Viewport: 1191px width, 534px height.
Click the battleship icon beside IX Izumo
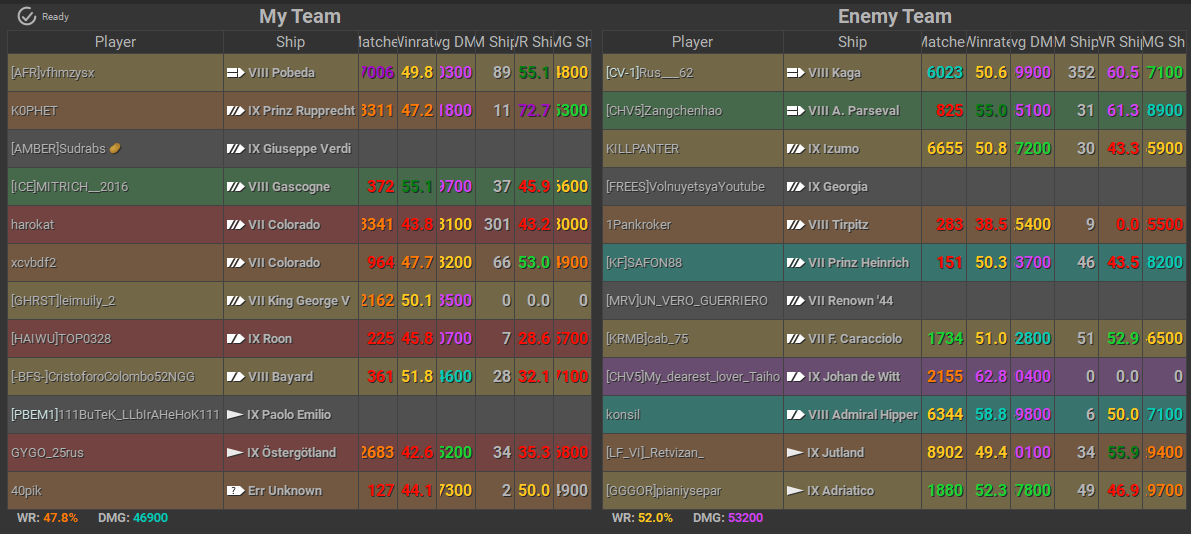pyautogui.click(x=796, y=149)
